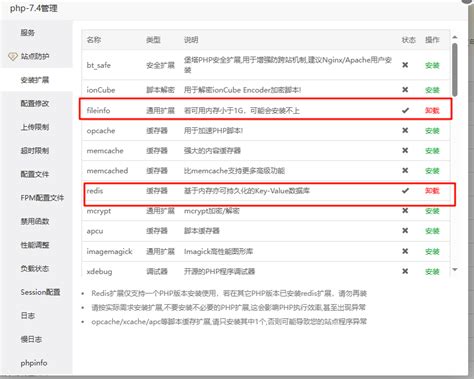474x379 pixels.
Task: Uninstall the fileinfo extension
Action: 432,110
